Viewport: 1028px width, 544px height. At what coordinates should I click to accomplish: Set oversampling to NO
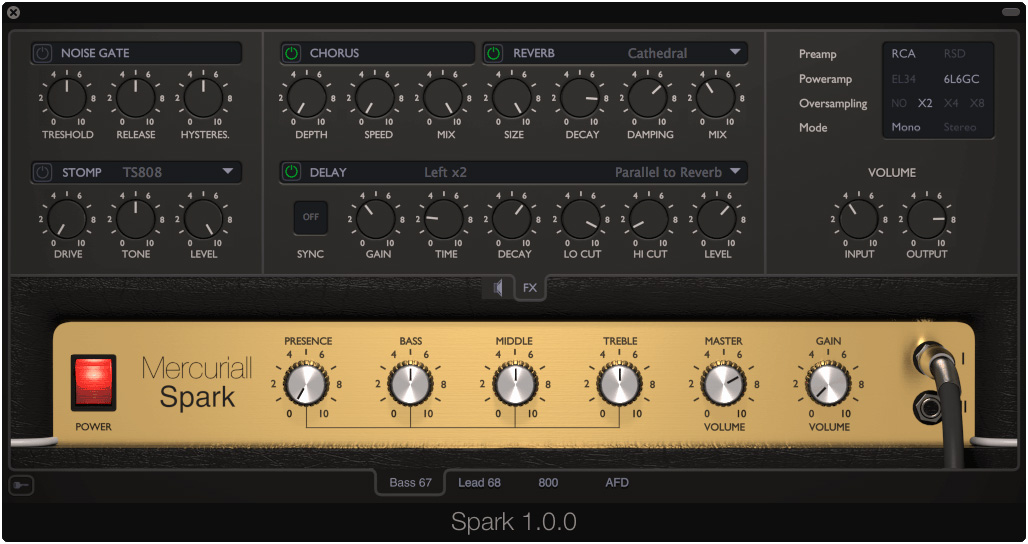(899, 103)
